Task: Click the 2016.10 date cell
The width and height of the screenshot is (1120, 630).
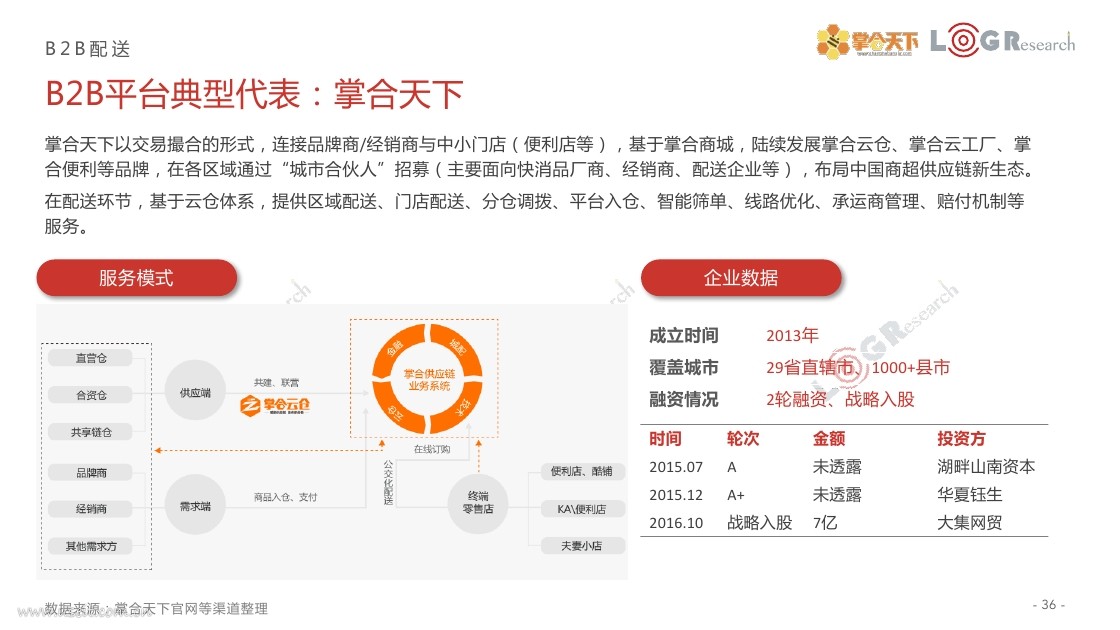Action: [676, 523]
